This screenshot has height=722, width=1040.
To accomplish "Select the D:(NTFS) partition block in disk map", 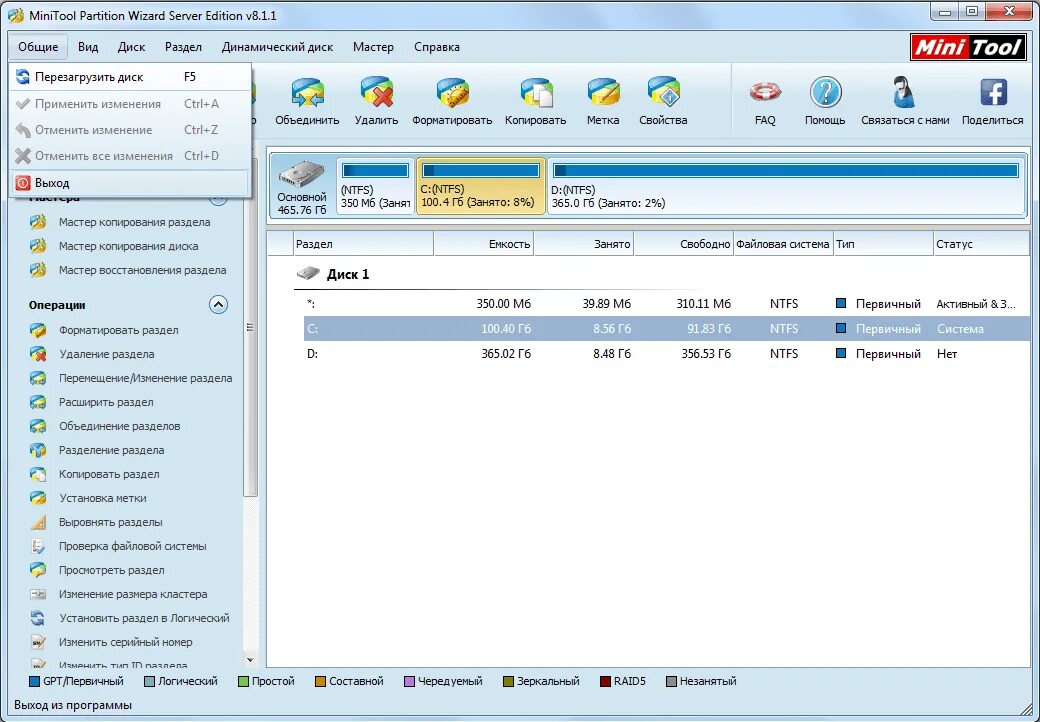I will click(785, 186).
